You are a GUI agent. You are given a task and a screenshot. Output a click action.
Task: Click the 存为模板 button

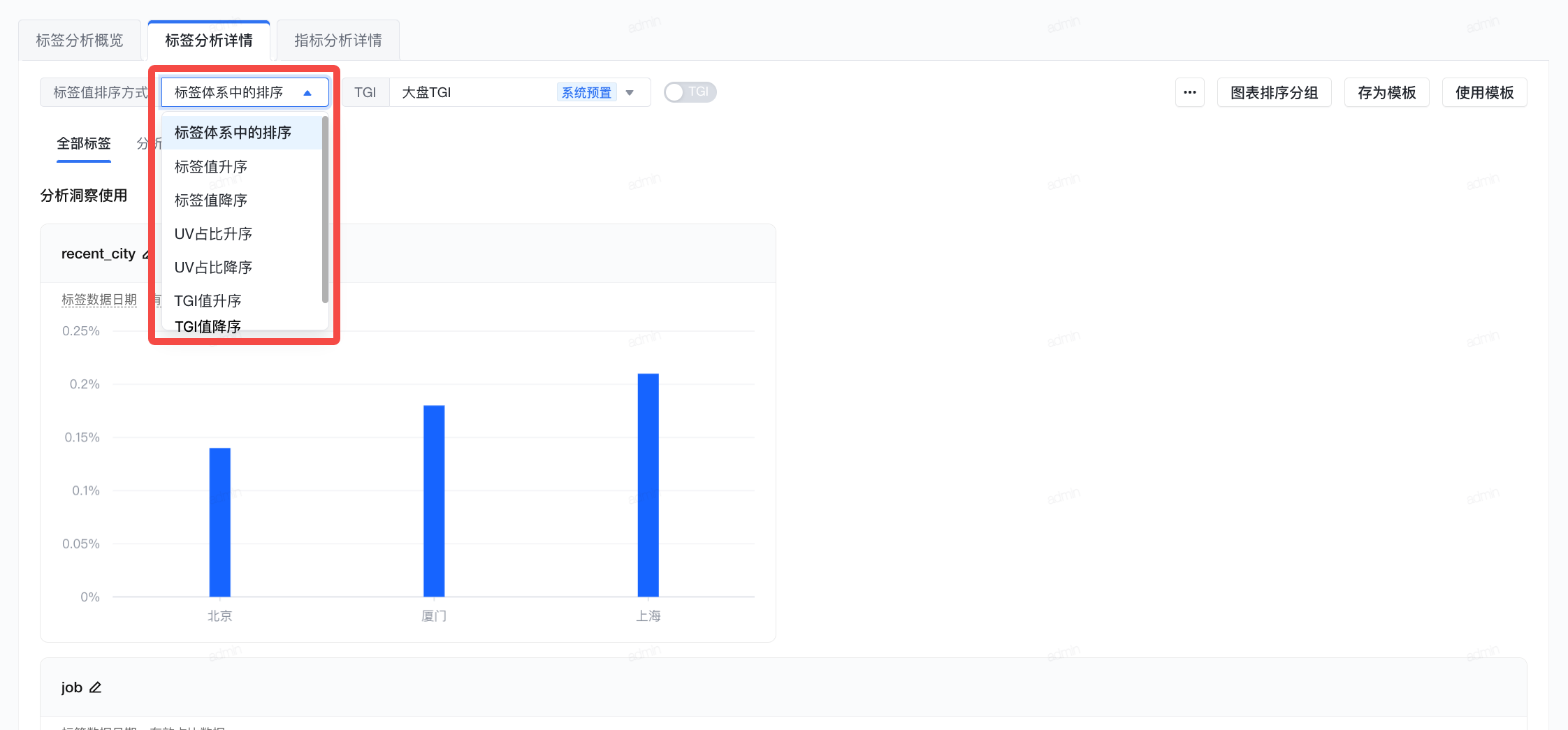(1386, 93)
